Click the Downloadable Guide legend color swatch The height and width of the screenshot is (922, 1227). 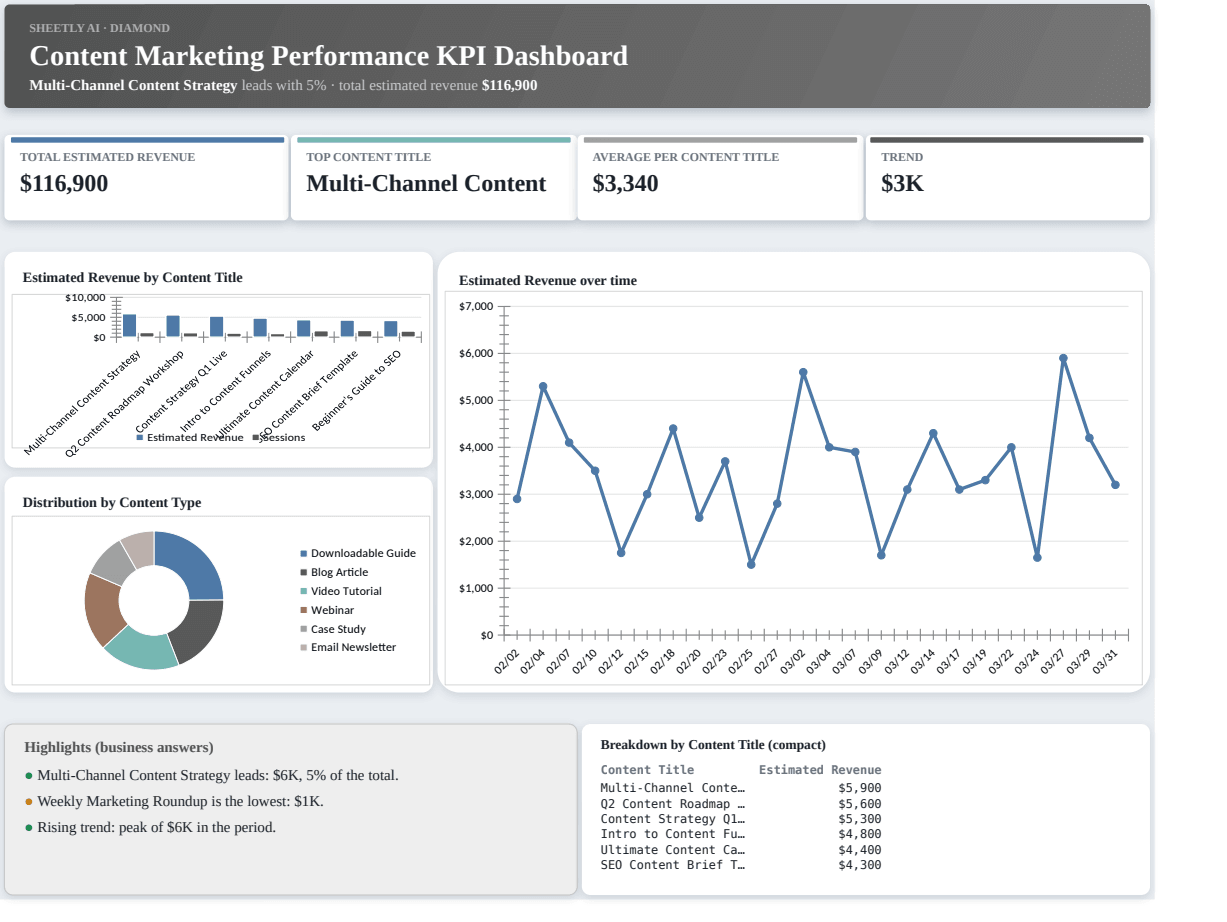pyautogui.click(x=304, y=554)
